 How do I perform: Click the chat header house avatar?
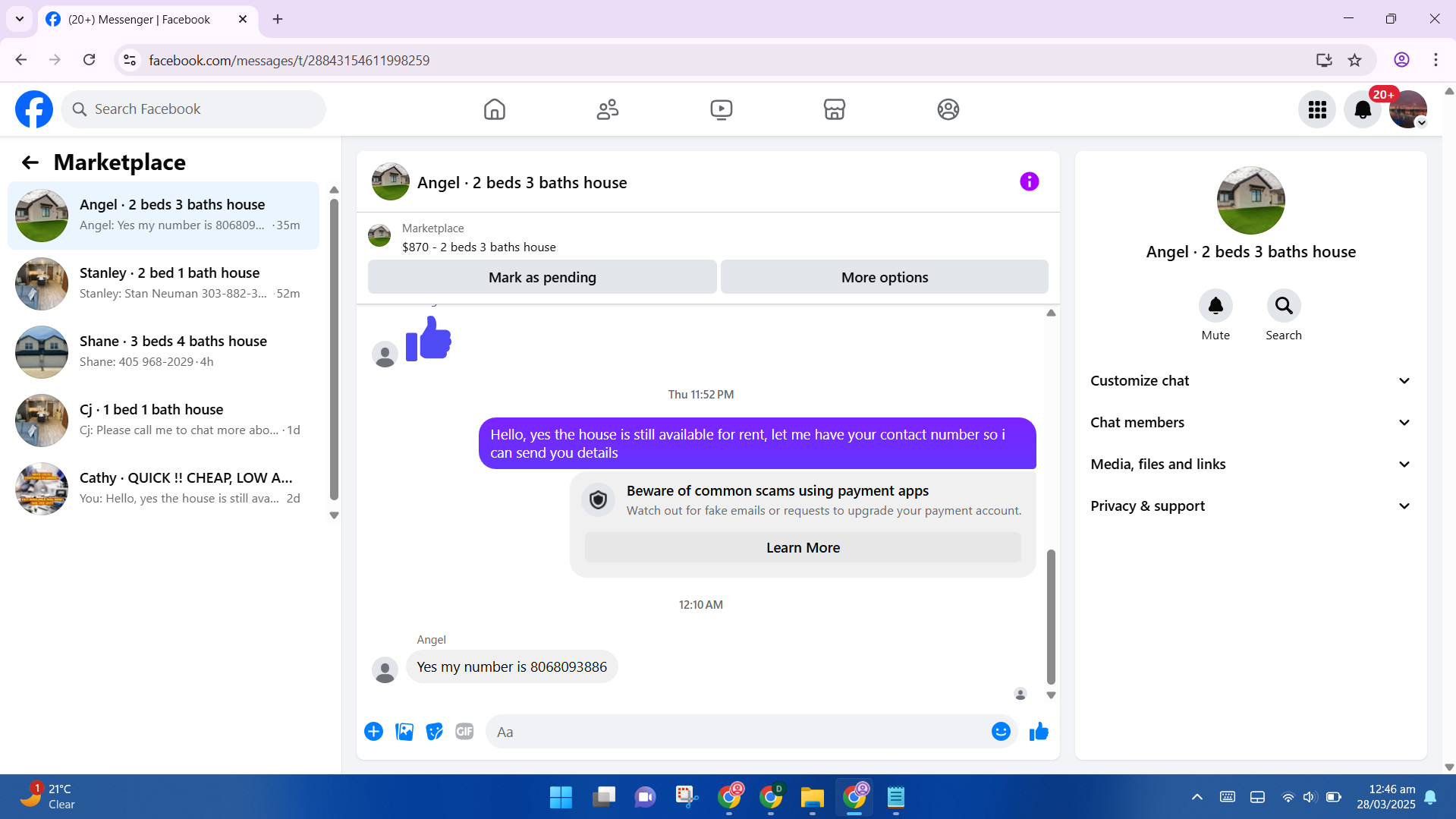pyautogui.click(x=391, y=182)
